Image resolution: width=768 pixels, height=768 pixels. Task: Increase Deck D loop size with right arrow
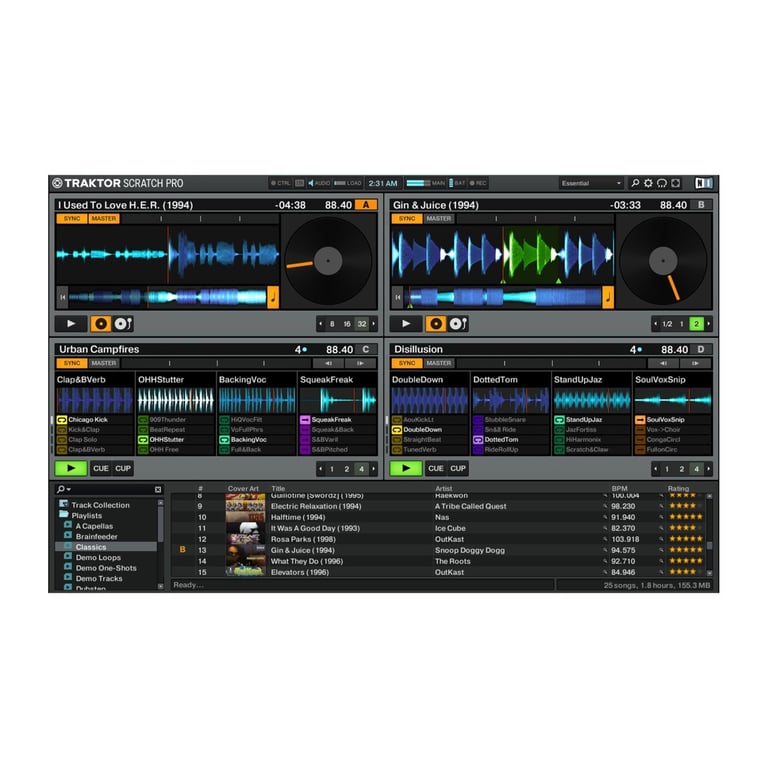click(x=709, y=469)
